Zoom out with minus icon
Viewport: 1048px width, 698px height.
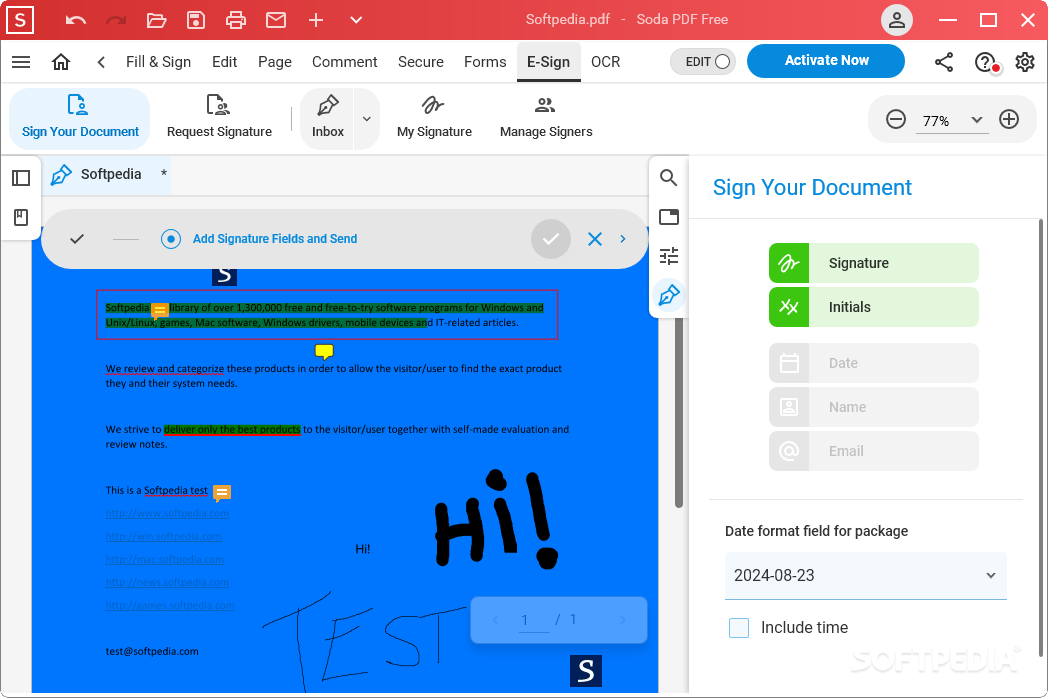(896, 120)
